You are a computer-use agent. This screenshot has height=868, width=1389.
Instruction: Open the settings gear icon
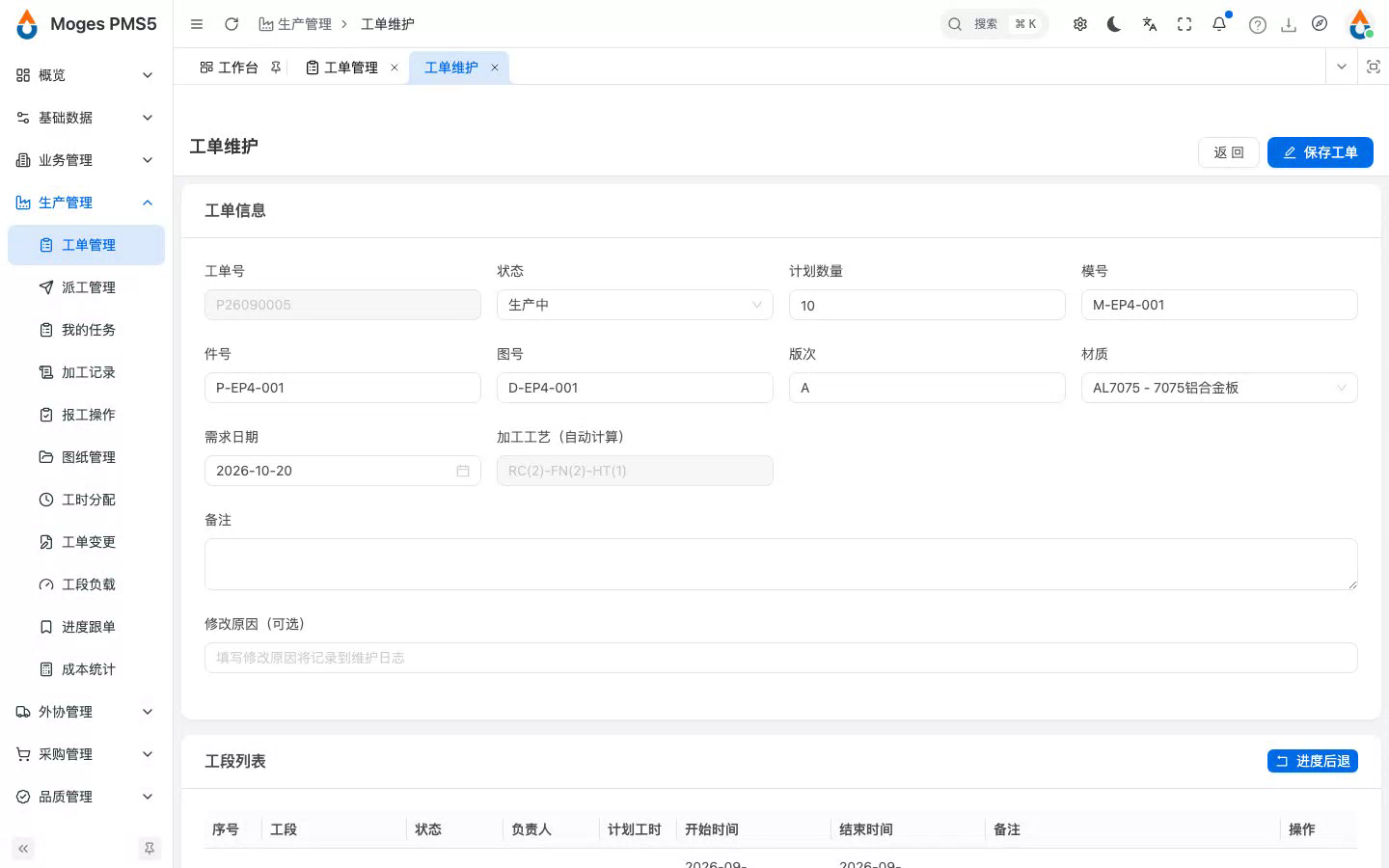pos(1080,24)
